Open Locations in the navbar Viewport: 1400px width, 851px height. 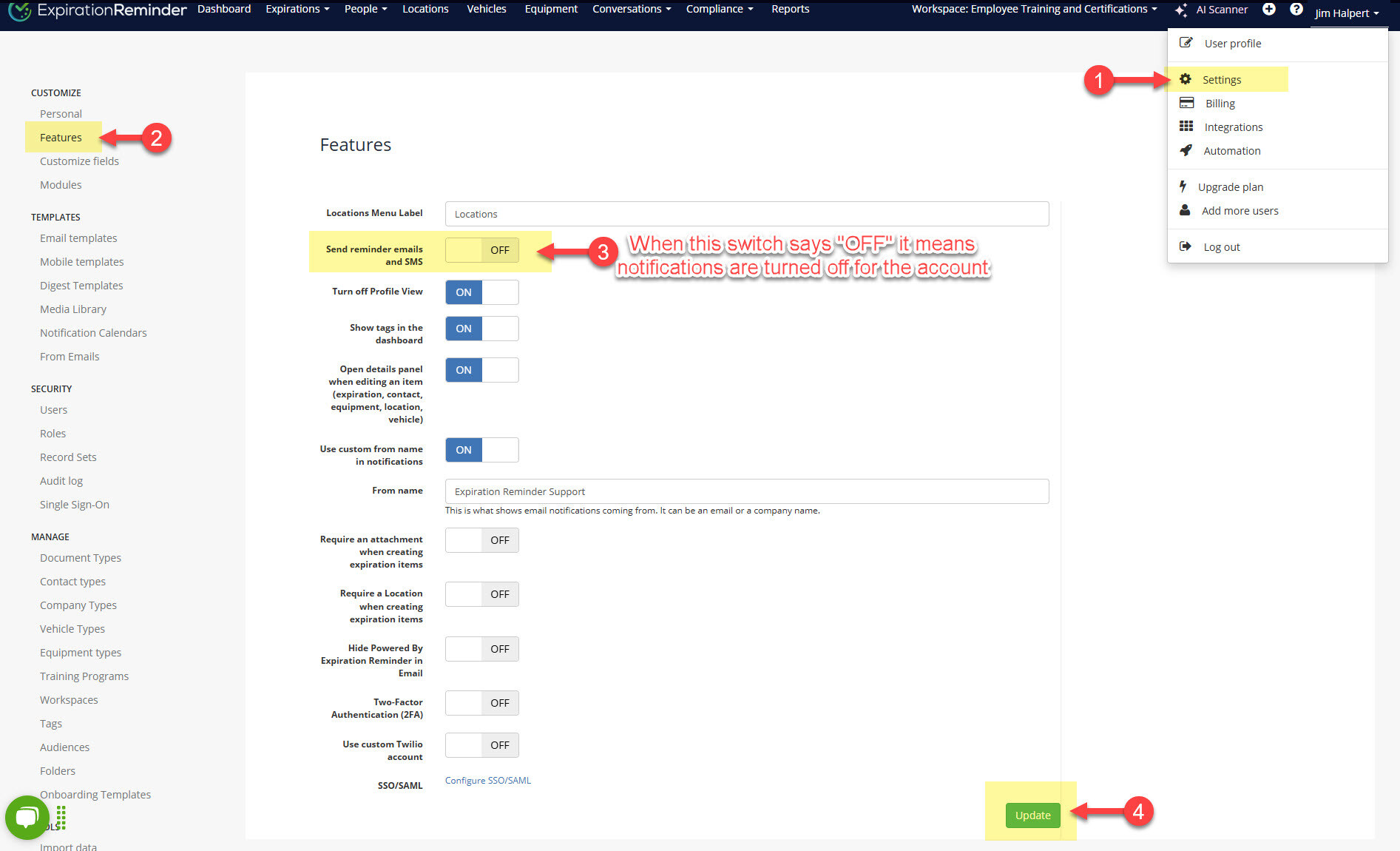click(425, 9)
